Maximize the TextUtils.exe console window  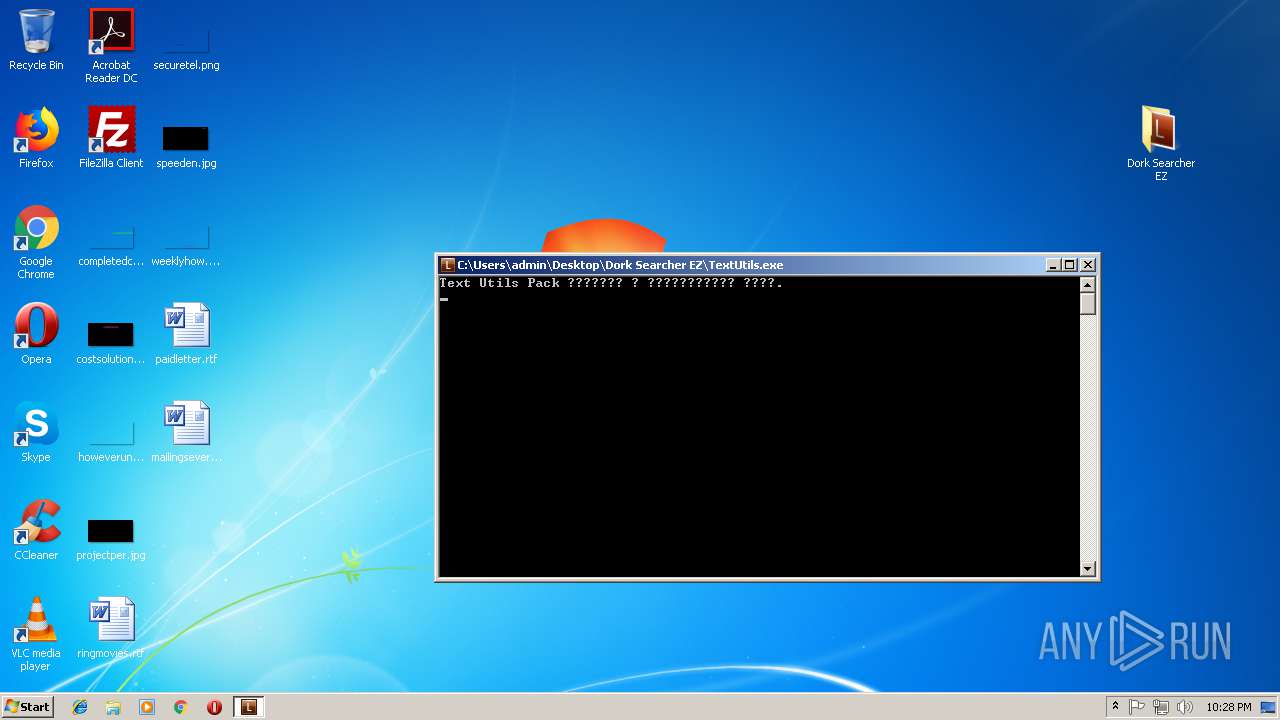pyautogui.click(x=1070, y=265)
